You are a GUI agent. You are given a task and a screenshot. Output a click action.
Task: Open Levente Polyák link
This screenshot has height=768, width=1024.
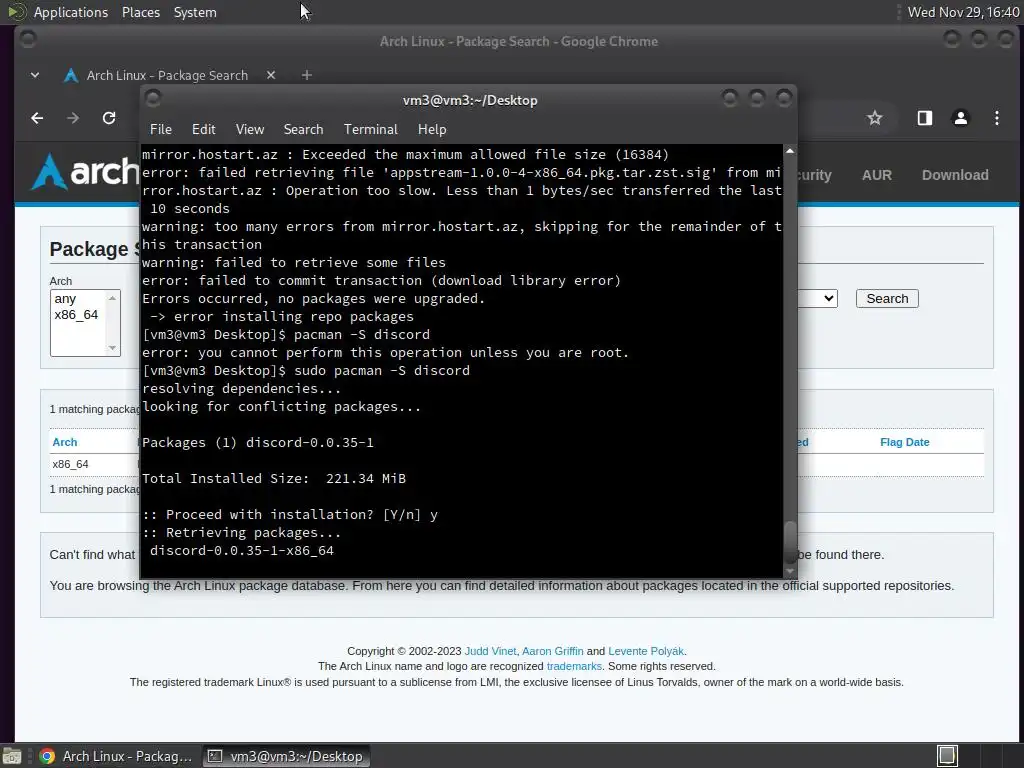[x=646, y=651]
